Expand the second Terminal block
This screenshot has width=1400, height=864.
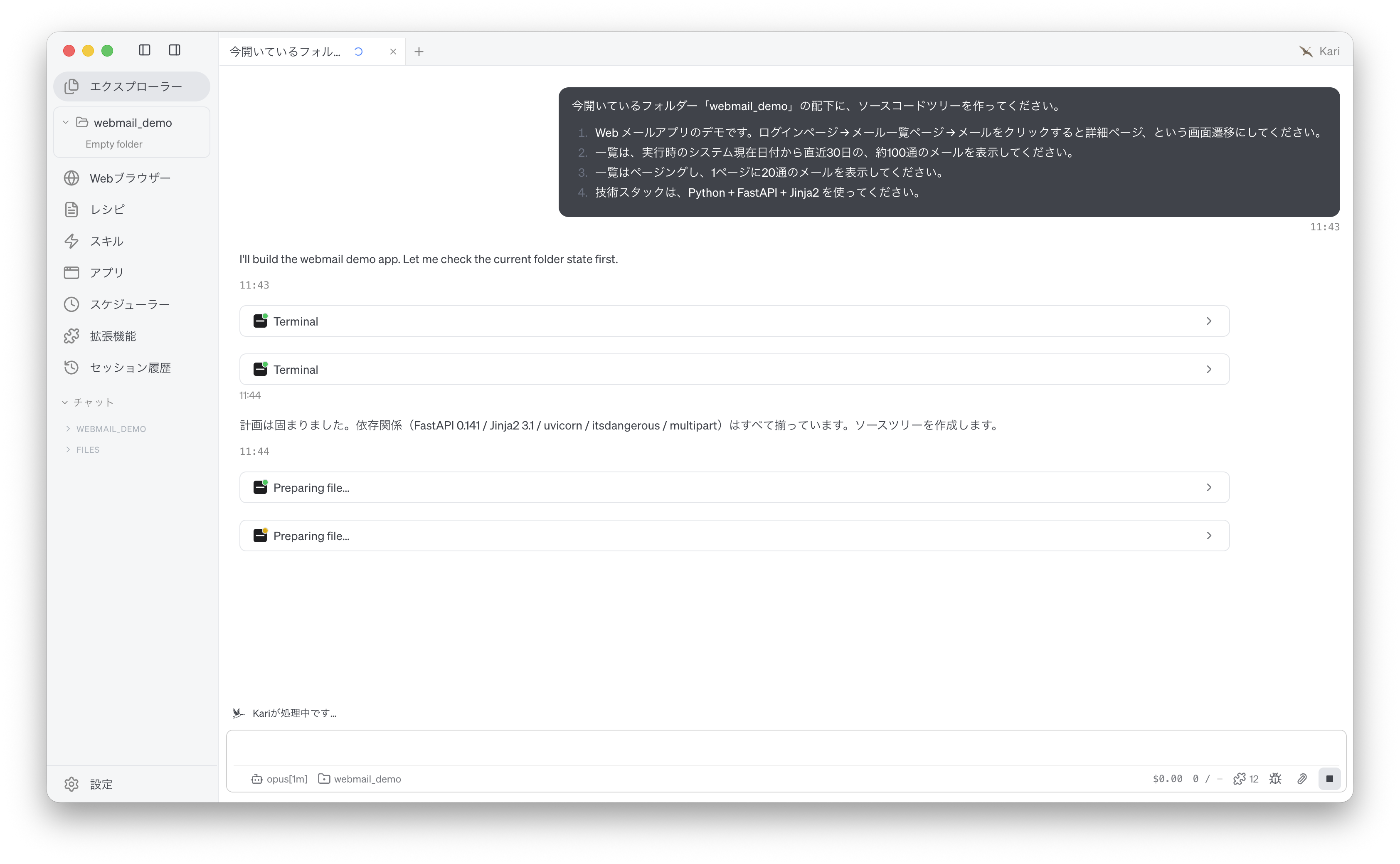pyautogui.click(x=734, y=369)
